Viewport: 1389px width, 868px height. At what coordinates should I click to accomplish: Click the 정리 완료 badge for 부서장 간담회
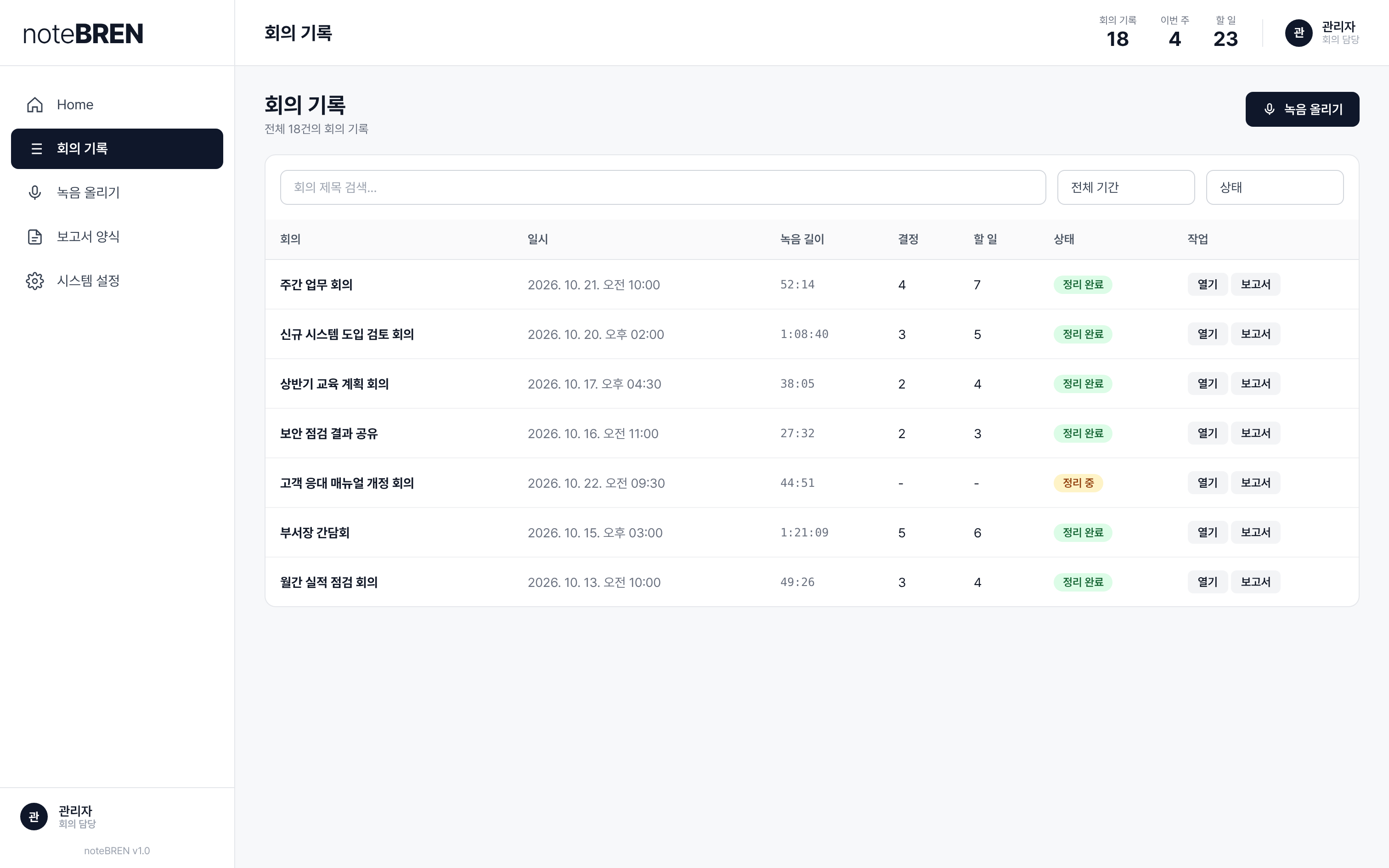1083,533
